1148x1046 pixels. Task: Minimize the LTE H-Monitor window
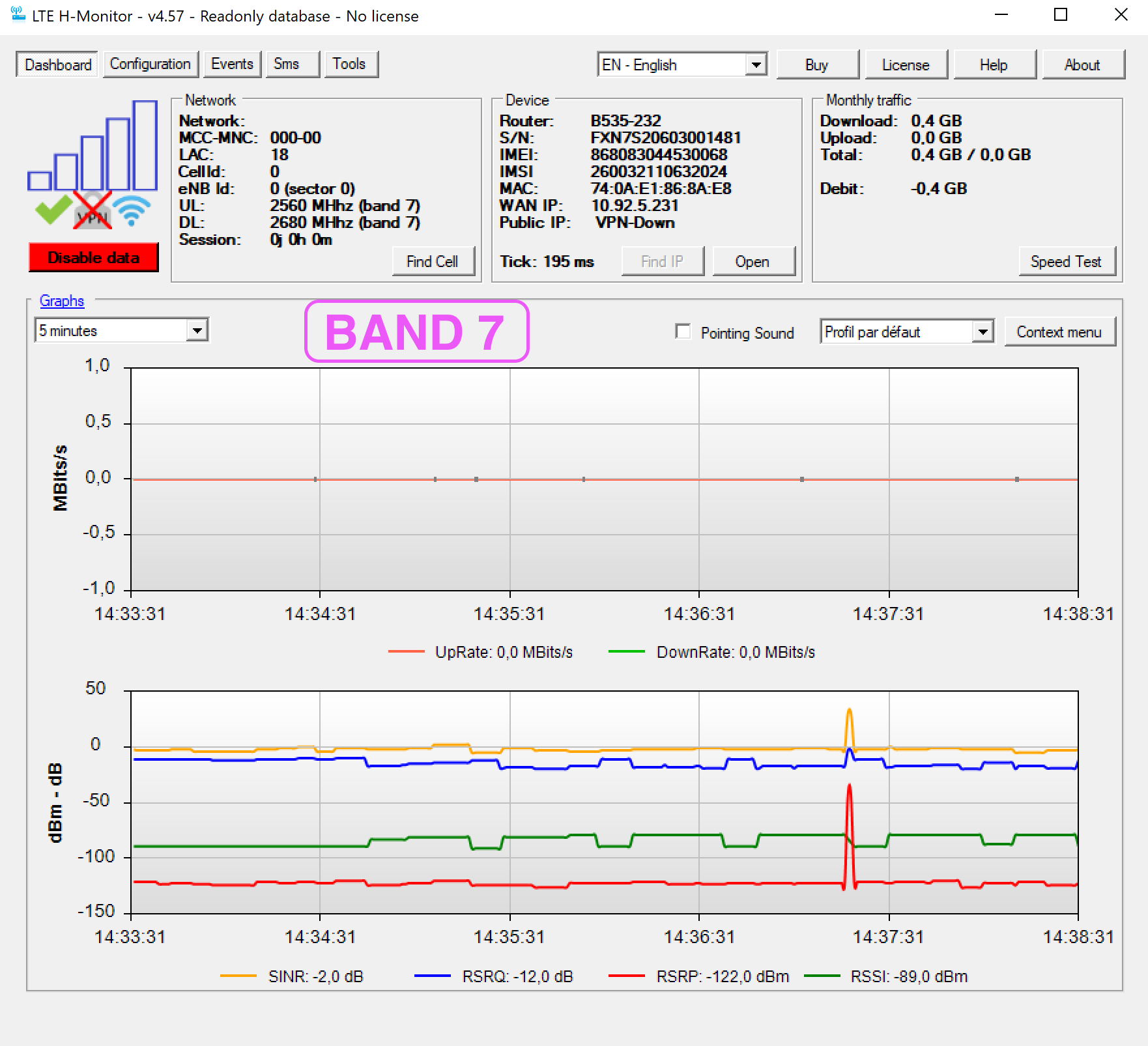pos(1002,14)
